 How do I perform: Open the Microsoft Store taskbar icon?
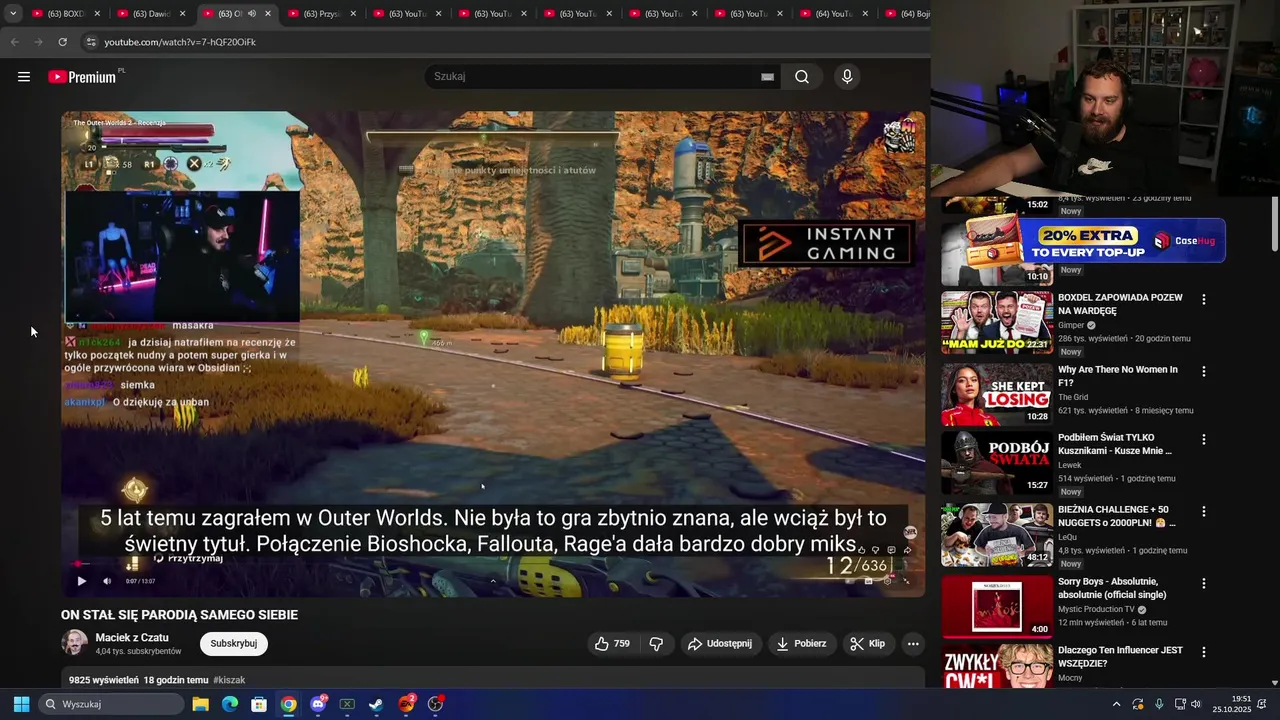point(259,704)
